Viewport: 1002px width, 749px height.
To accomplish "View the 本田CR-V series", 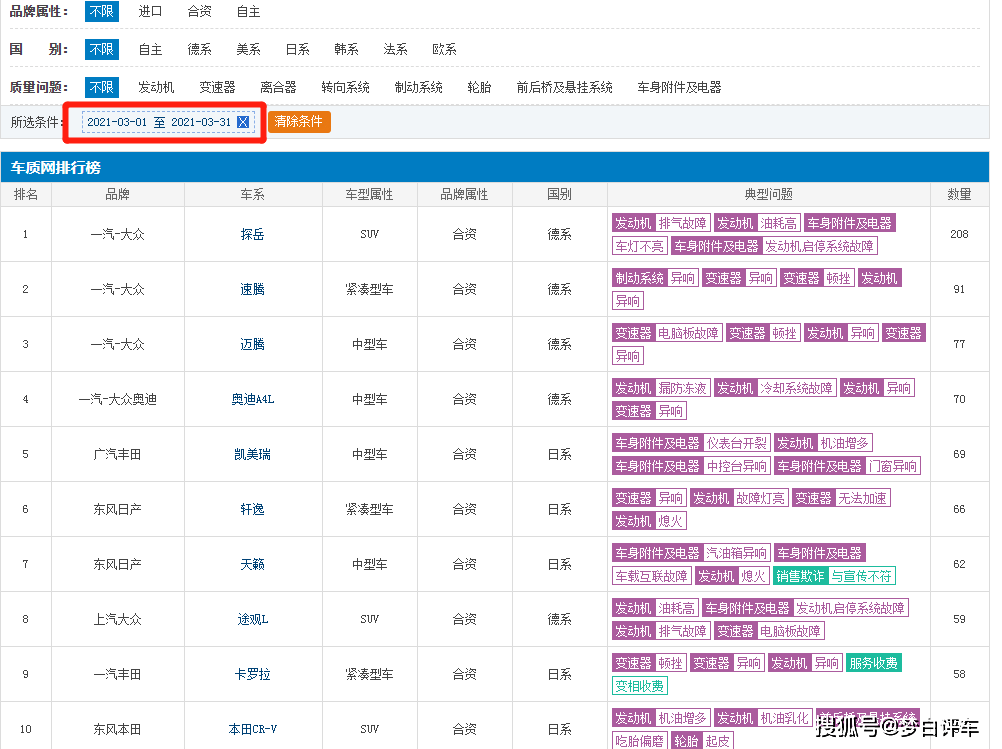I will [x=252, y=728].
